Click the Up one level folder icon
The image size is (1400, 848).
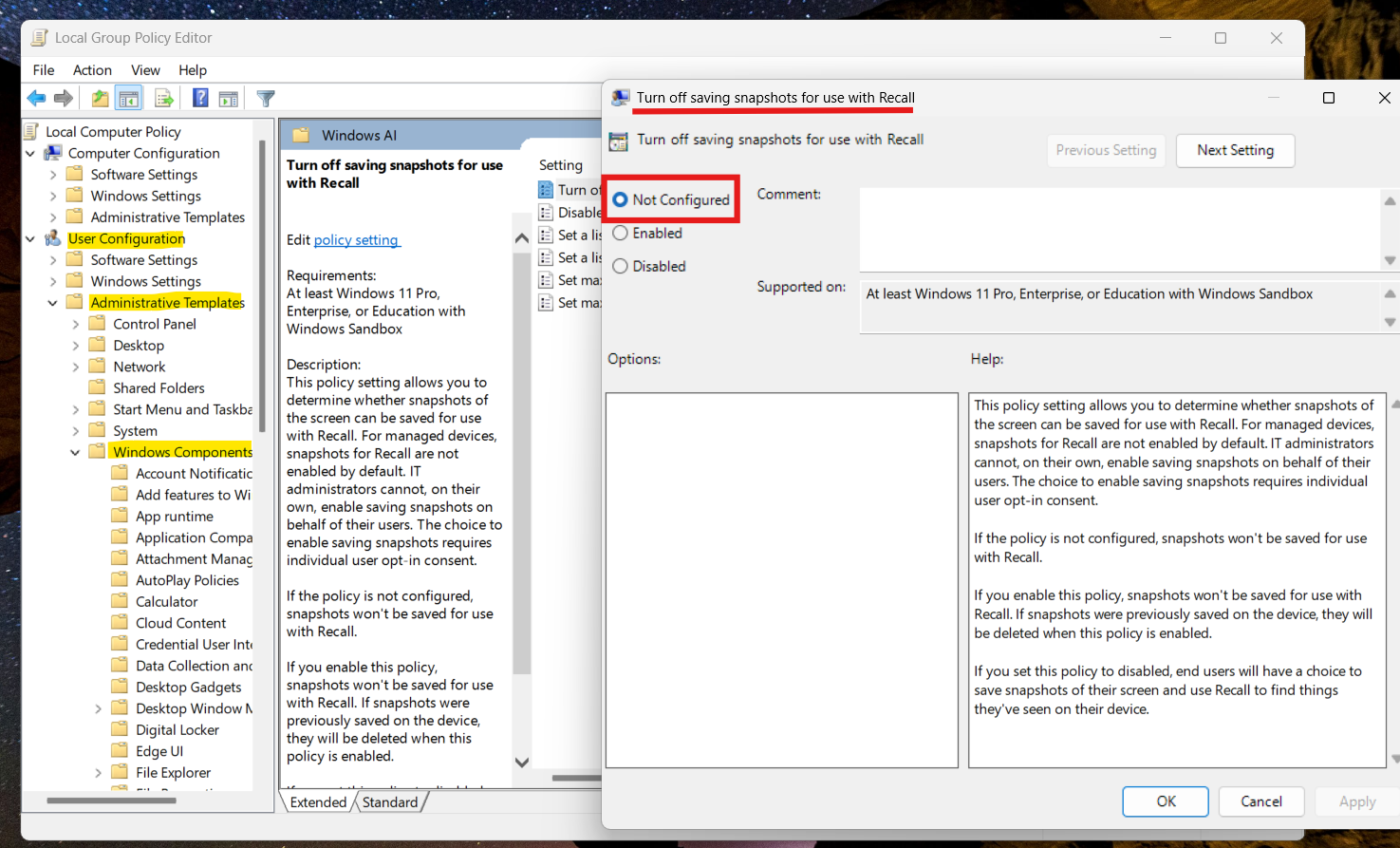coord(100,98)
